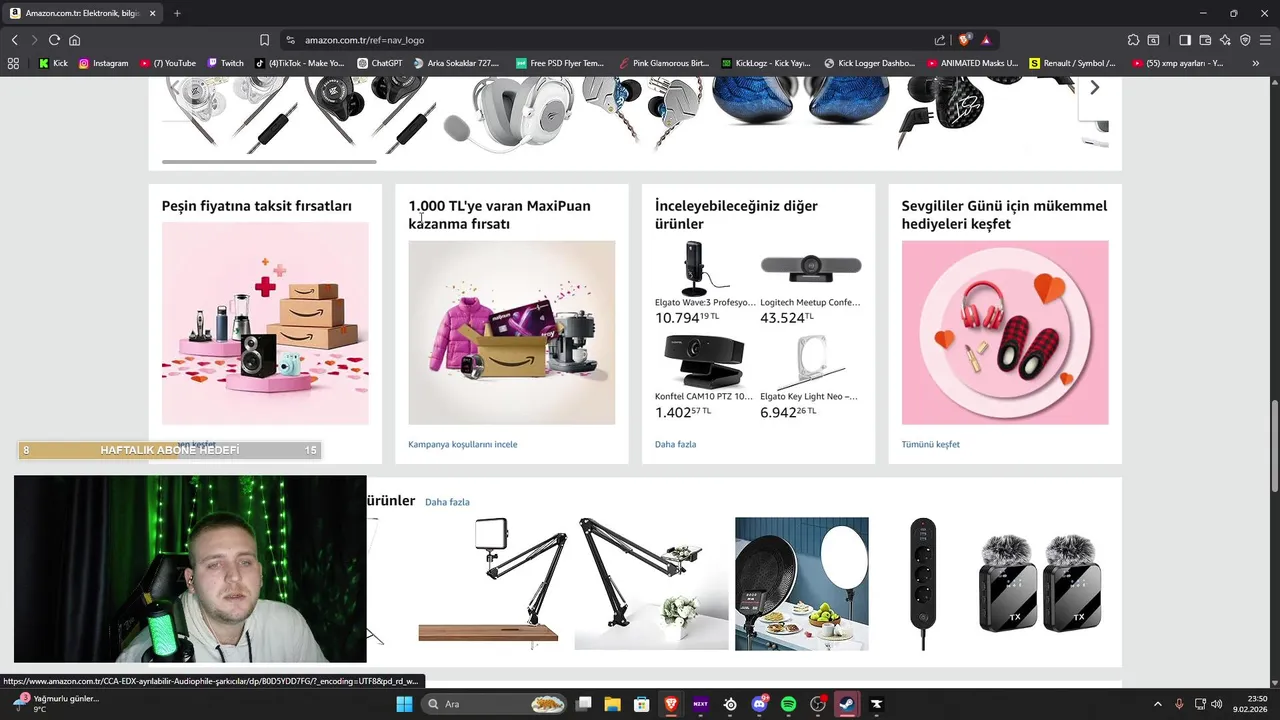This screenshot has height=720, width=1280.
Task: Click 'Daha fazla' under İnceleyebileceğiniz diğer ürünler
Action: click(675, 444)
